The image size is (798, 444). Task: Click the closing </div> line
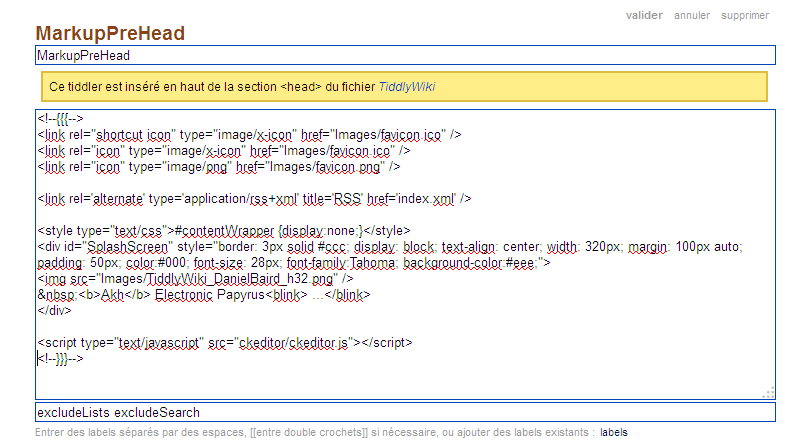coord(54,311)
